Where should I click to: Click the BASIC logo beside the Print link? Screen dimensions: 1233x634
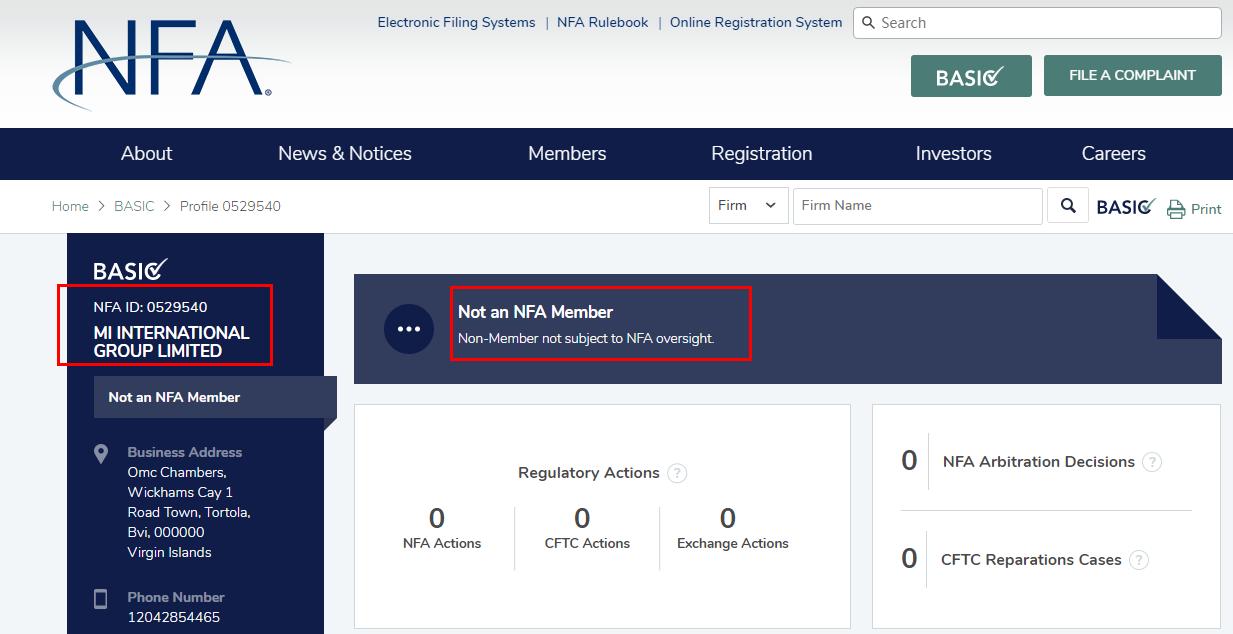[1126, 207]
